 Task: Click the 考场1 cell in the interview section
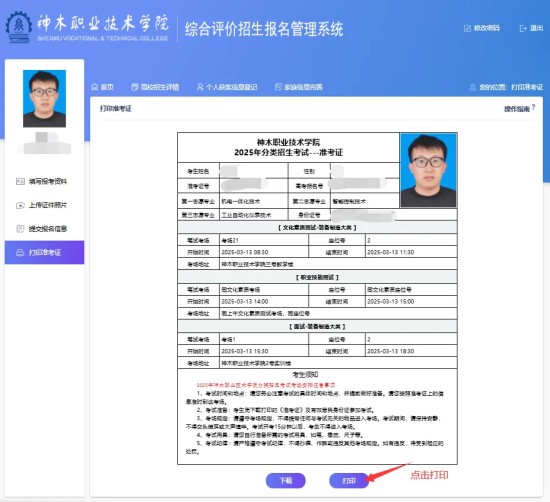pos(264,339)
